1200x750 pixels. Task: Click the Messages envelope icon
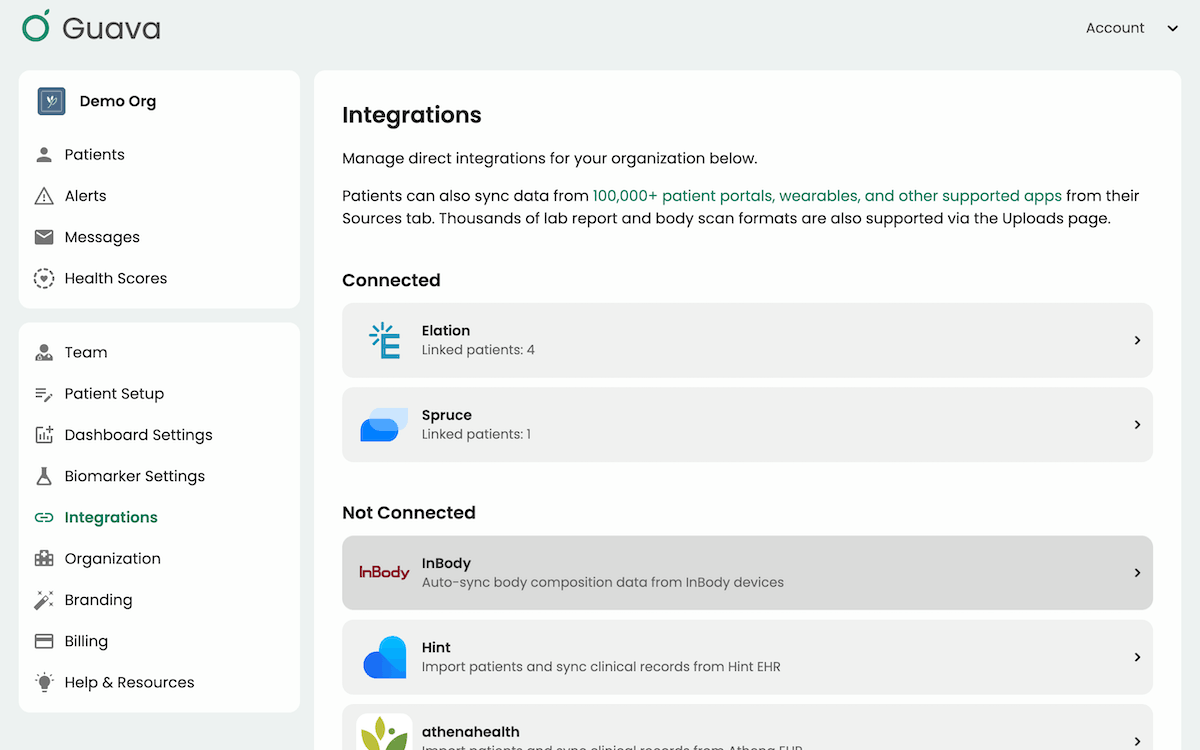coord(44,237)
